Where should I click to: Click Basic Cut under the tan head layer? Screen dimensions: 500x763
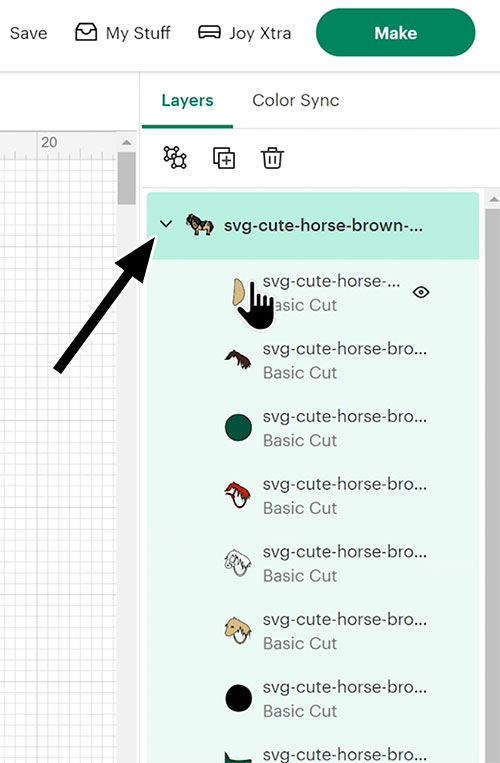pyautogui.click(x=300, y=643)
